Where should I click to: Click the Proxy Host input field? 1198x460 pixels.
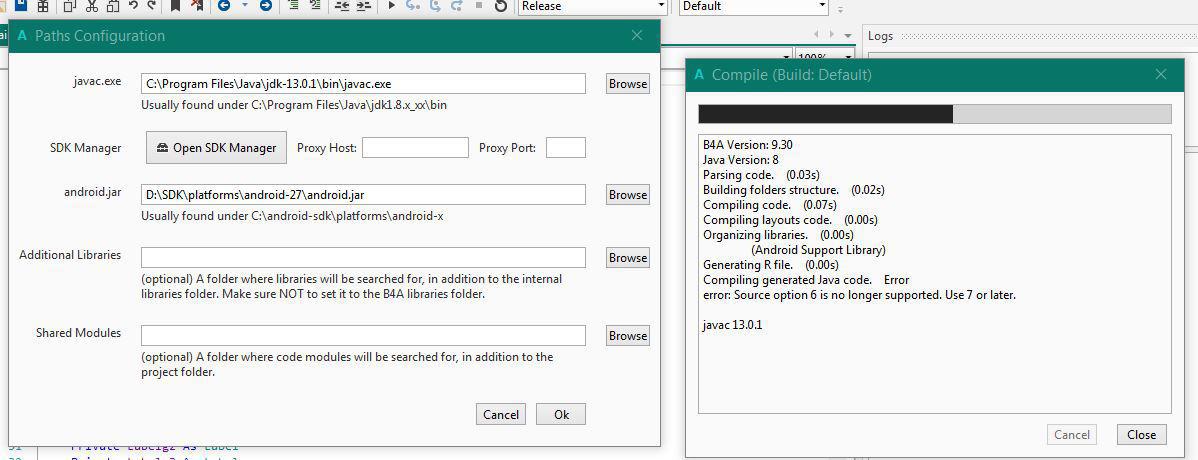pyautogui.click(x=415, y=148)
